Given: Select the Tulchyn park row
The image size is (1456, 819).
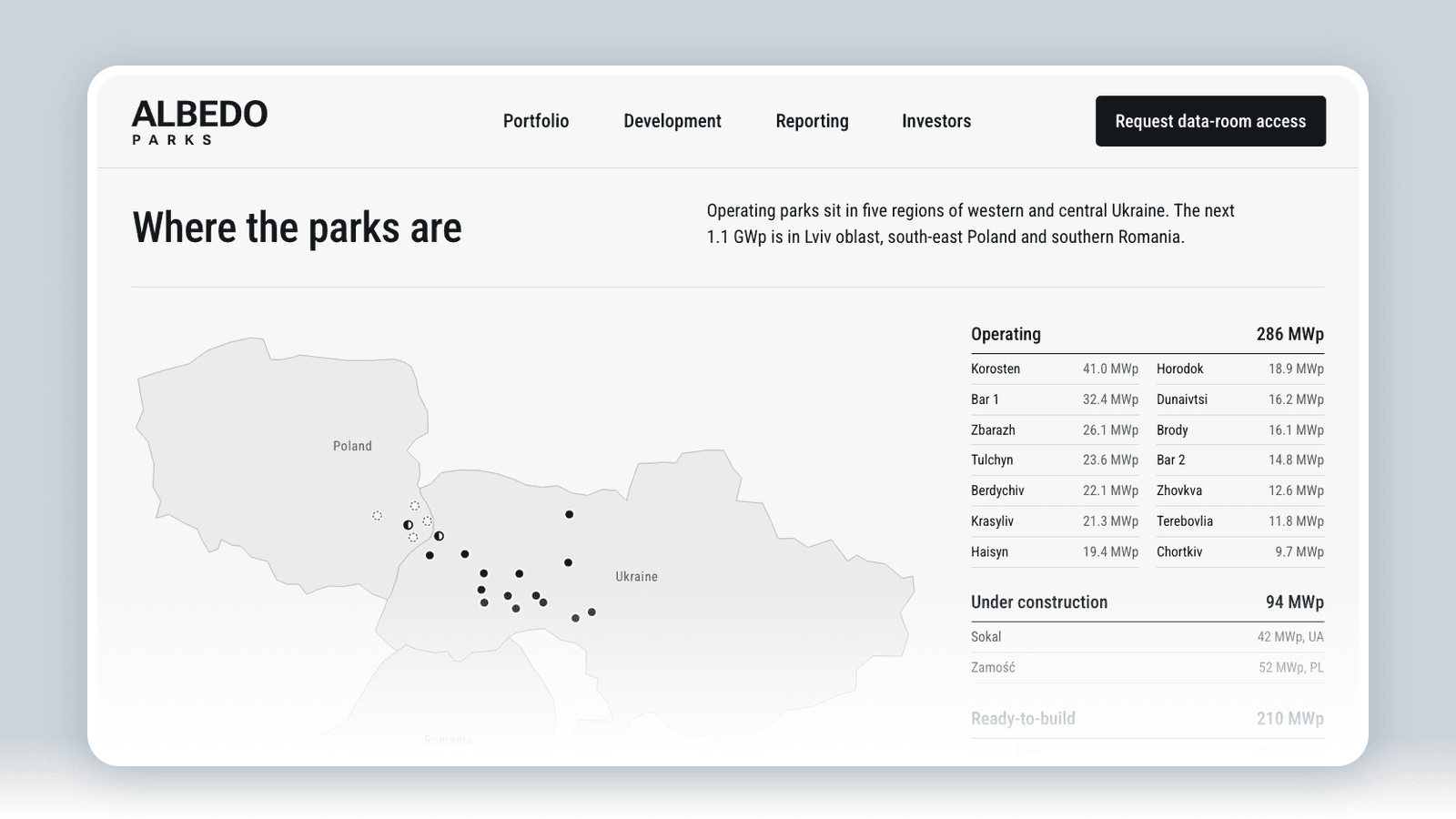Looking at the screenshot, I should point(1055,460).
